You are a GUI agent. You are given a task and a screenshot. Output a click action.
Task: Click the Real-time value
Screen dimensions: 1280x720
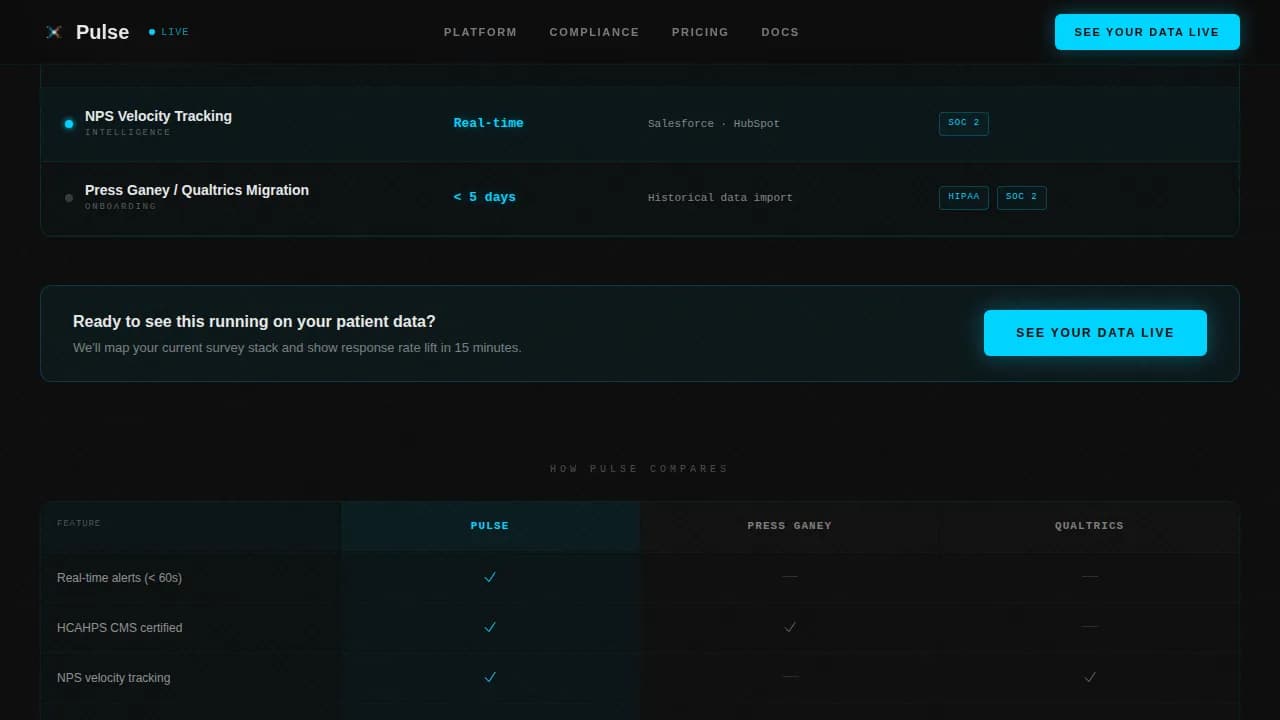coord(488,123)
